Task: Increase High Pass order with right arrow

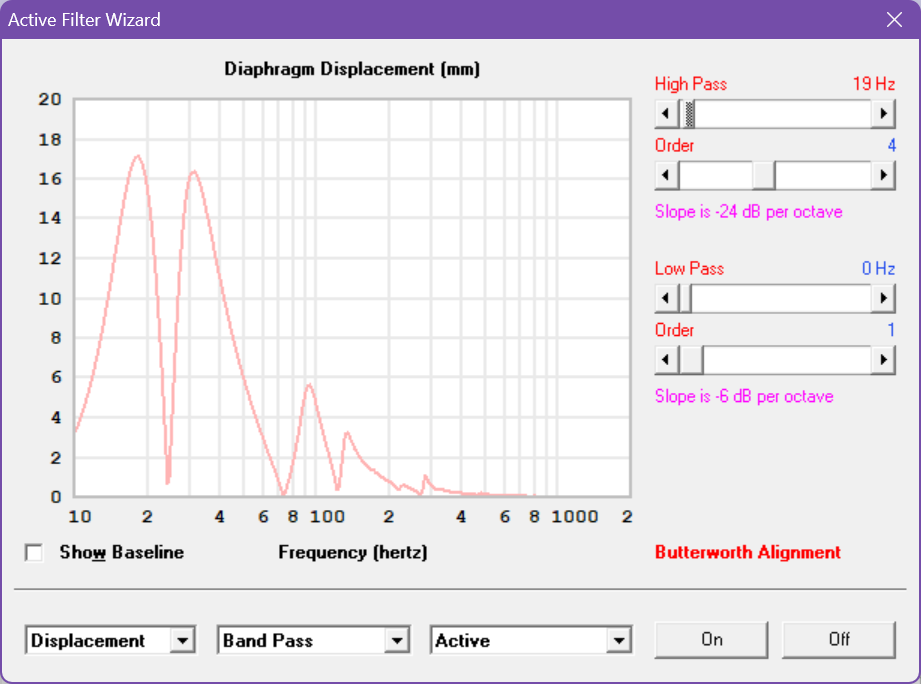Action: pyautogui.click(x=883, y=175)
